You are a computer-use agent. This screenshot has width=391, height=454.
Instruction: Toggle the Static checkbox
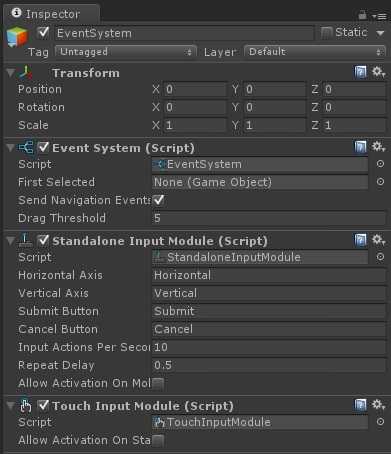click(327, 33)
